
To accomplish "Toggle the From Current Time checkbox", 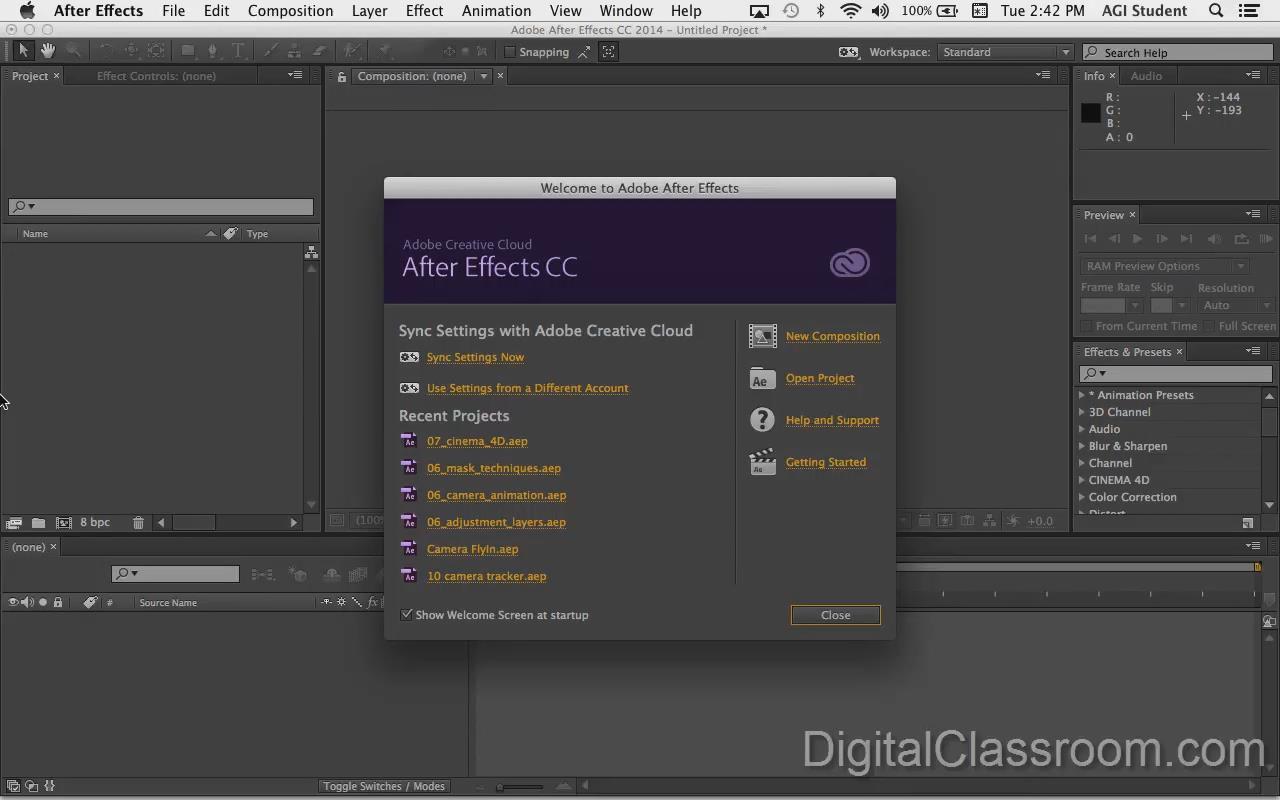I will point(1086,326).
